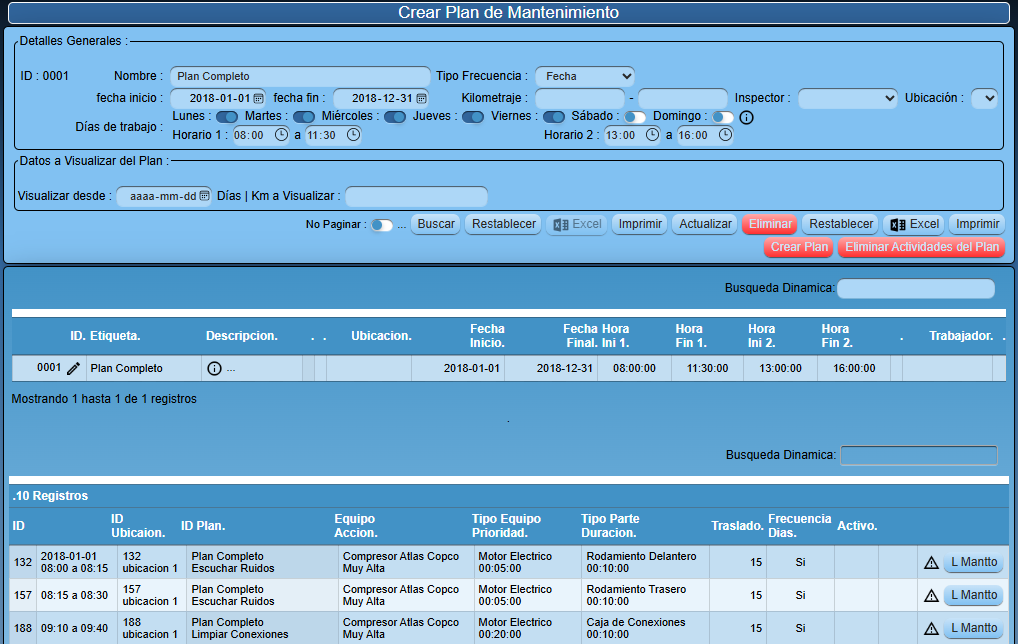Click clock icon beside 11:30 time field
The height and width of the screenshot is (644, 1018).
click(353, 135)
